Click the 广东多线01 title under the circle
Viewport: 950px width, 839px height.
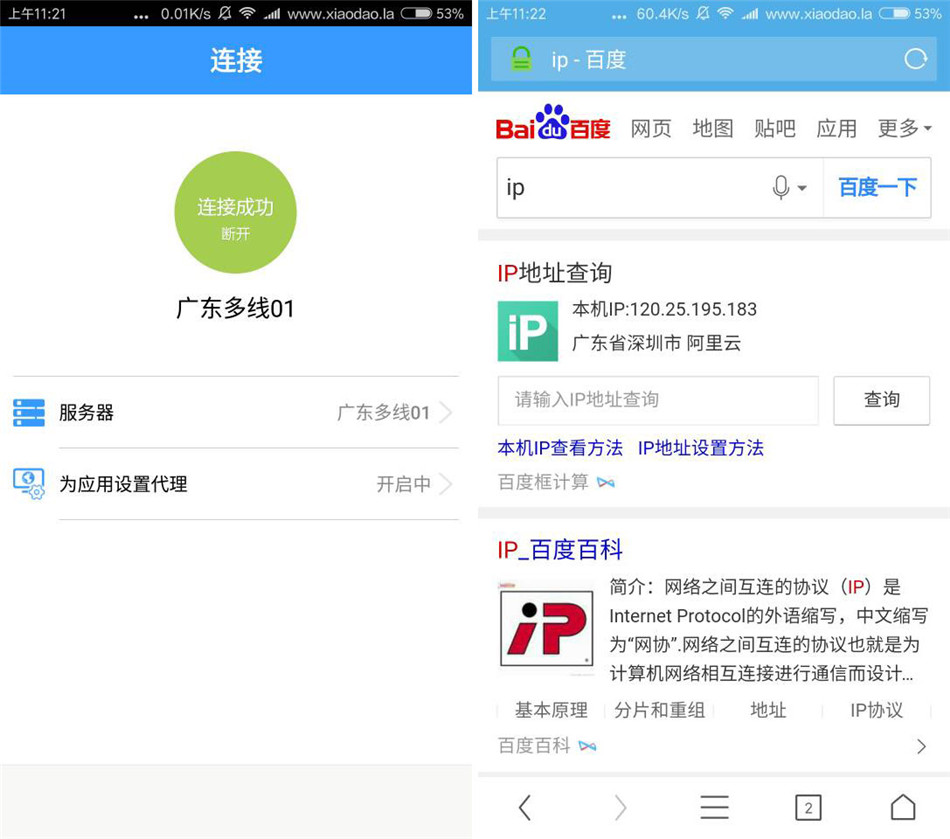tap(235, 308)
